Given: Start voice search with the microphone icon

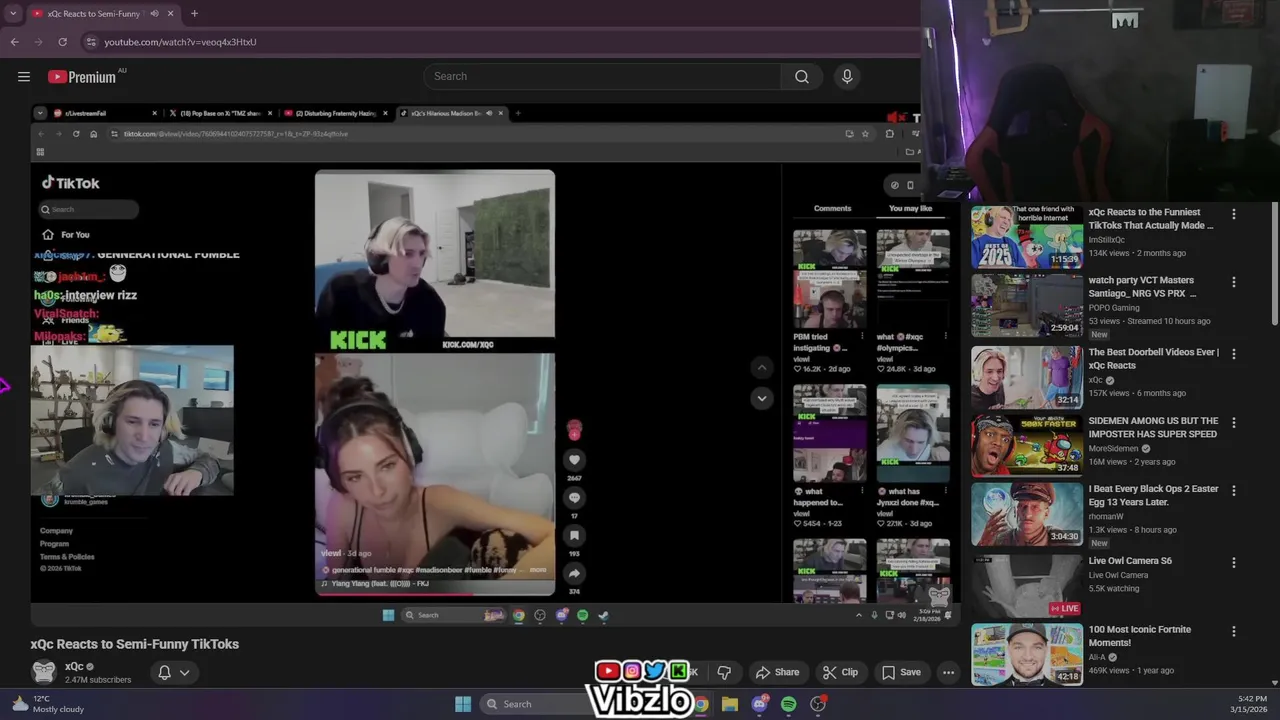Looking at the screenshot, I should (x=847, y=77).
